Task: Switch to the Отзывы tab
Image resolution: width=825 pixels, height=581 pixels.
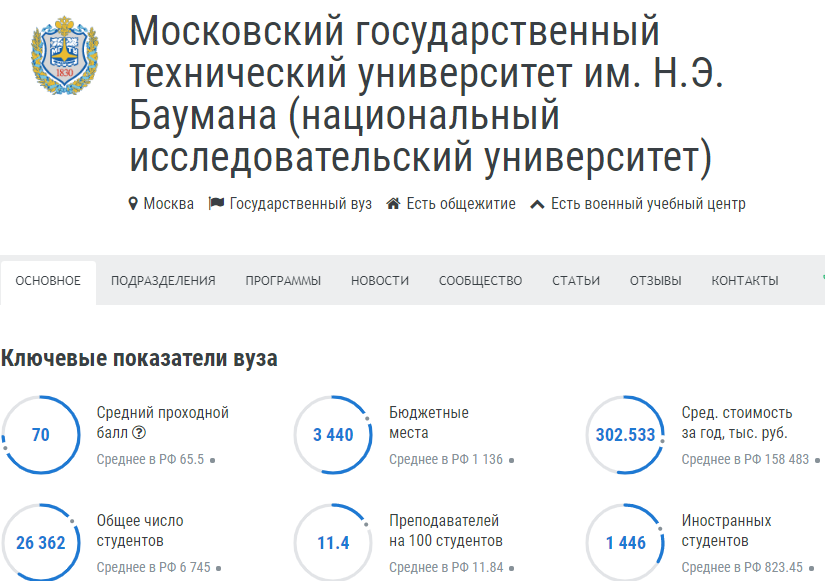Action: pos(656,281)
